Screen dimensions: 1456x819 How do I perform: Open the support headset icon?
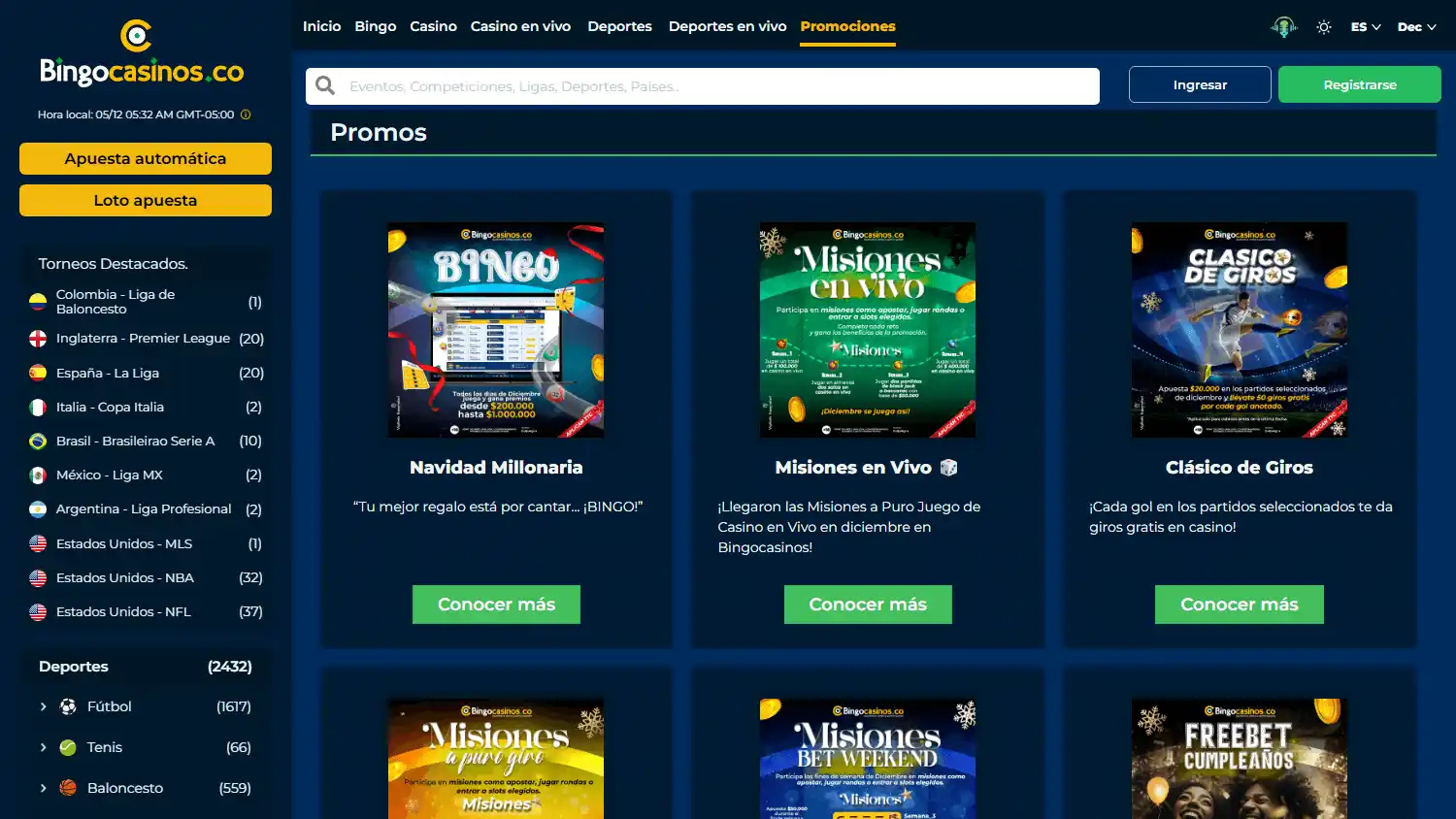[1284, 27]
